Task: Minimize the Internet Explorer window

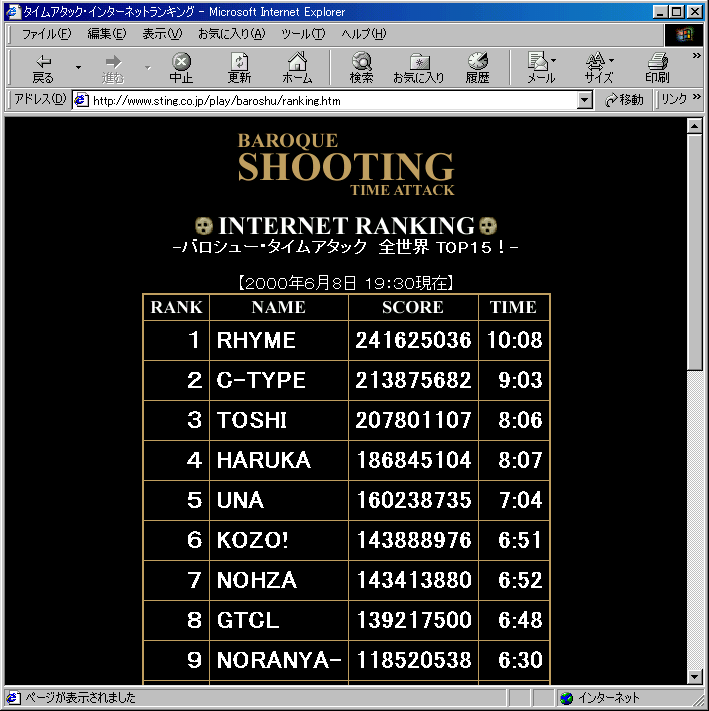Action: (660, 11)
